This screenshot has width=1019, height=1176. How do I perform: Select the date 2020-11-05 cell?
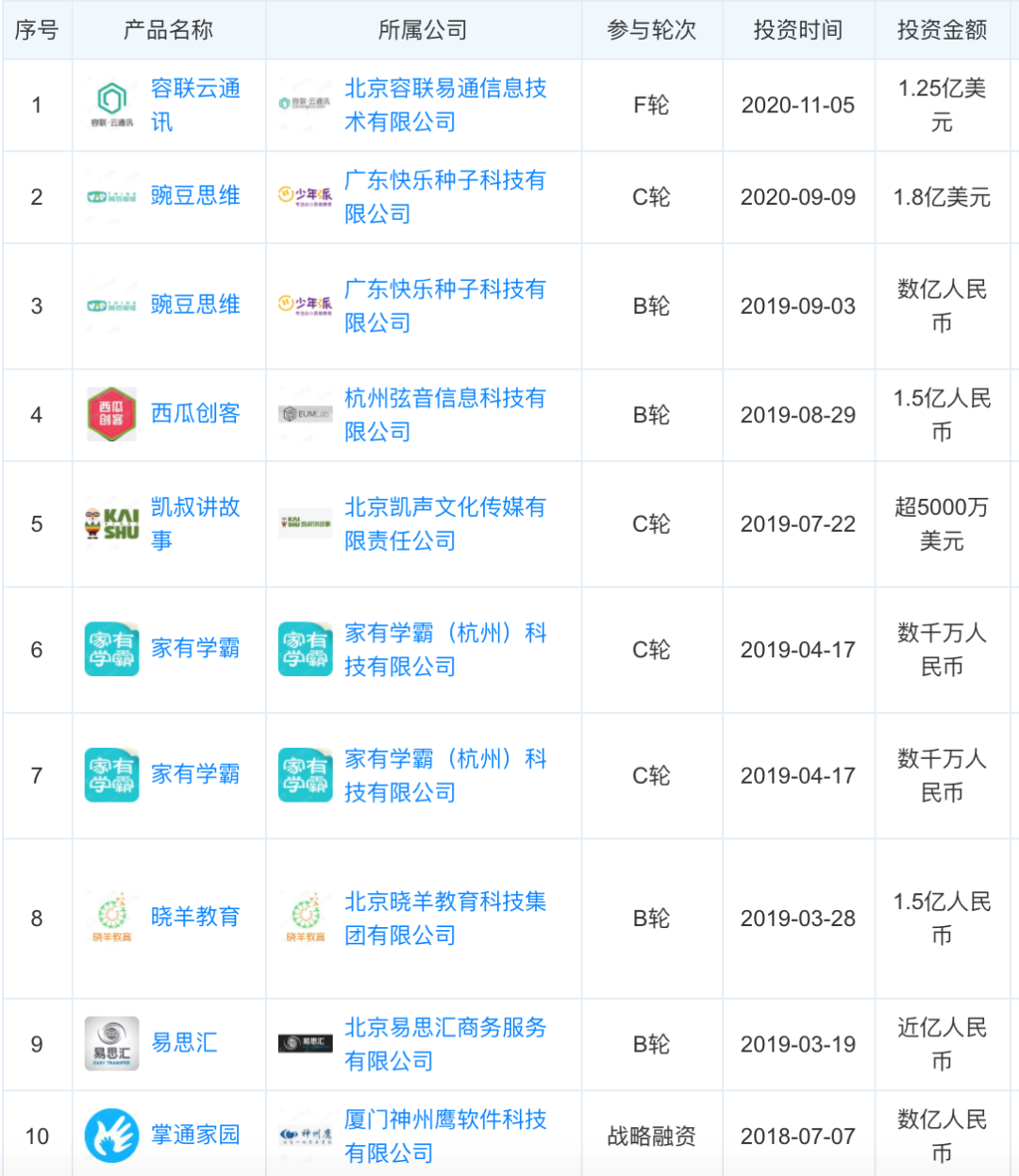click(798, 106)
